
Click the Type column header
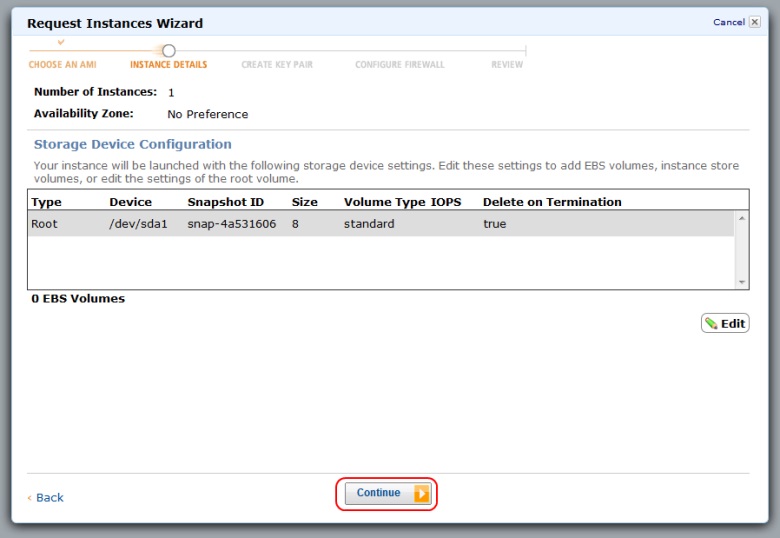click(46, 202)
